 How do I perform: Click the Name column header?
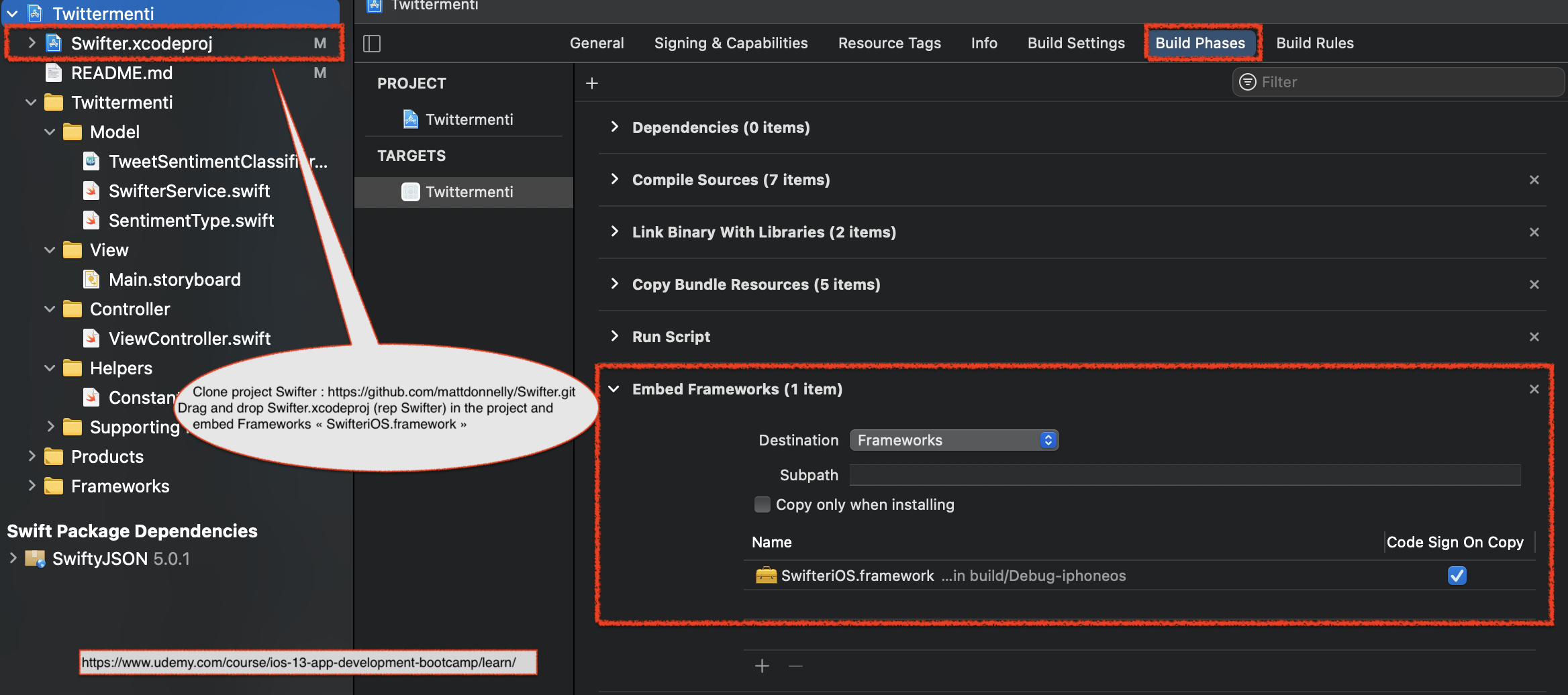click(772, 542)
